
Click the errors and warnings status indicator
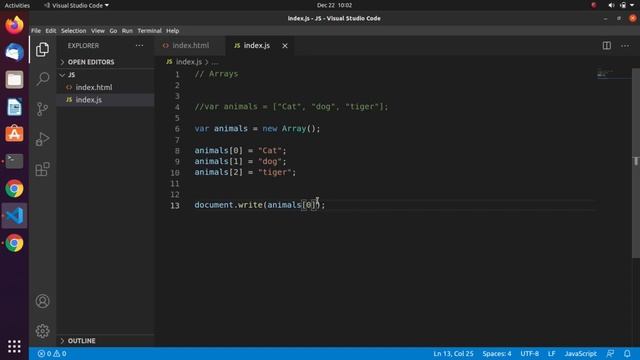click(52, 353)
